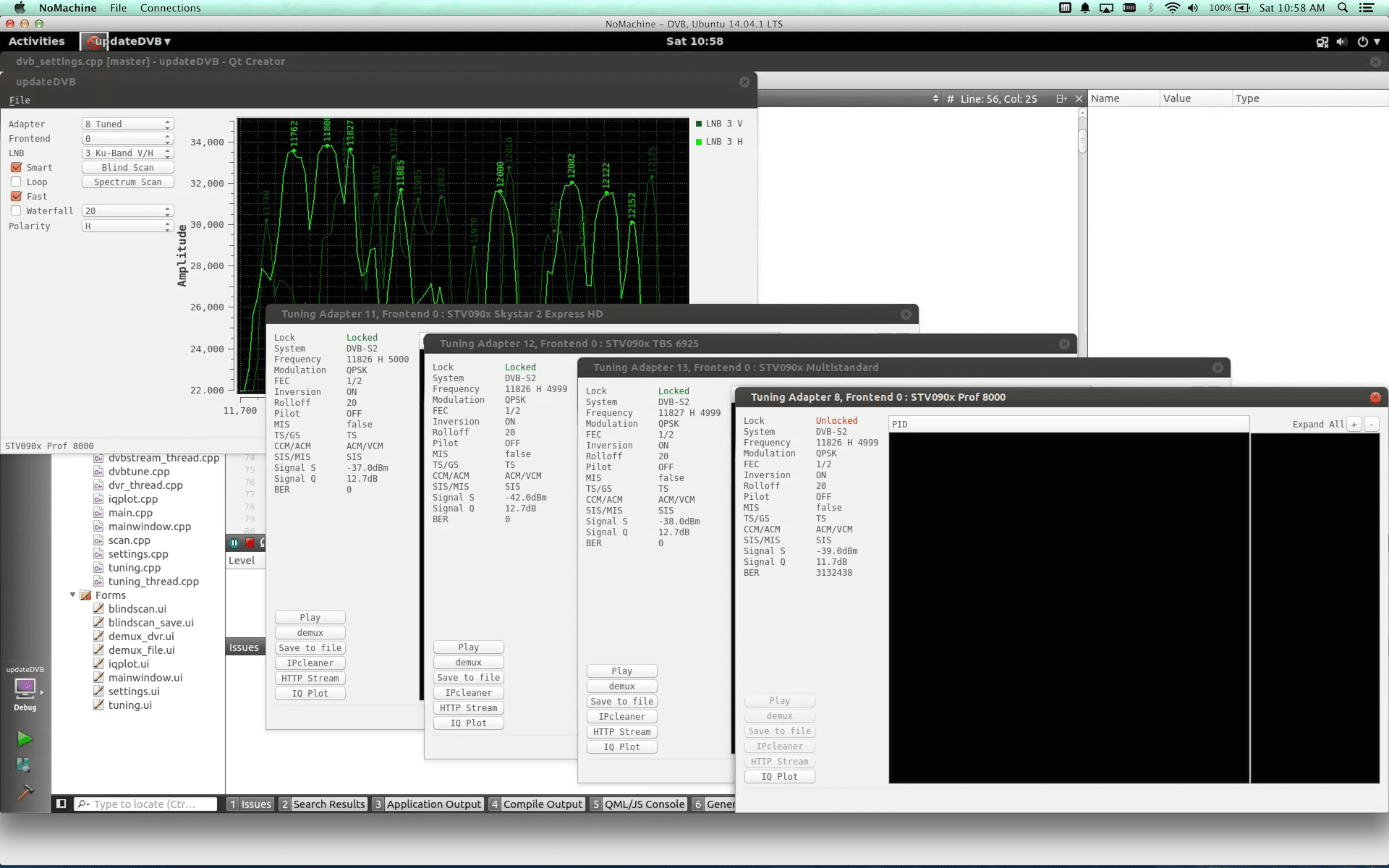Image resolution: width=1389 pixels, height=868 pixels.
Task: Close the updateDVB spectrum window
Action: point(744,82)
